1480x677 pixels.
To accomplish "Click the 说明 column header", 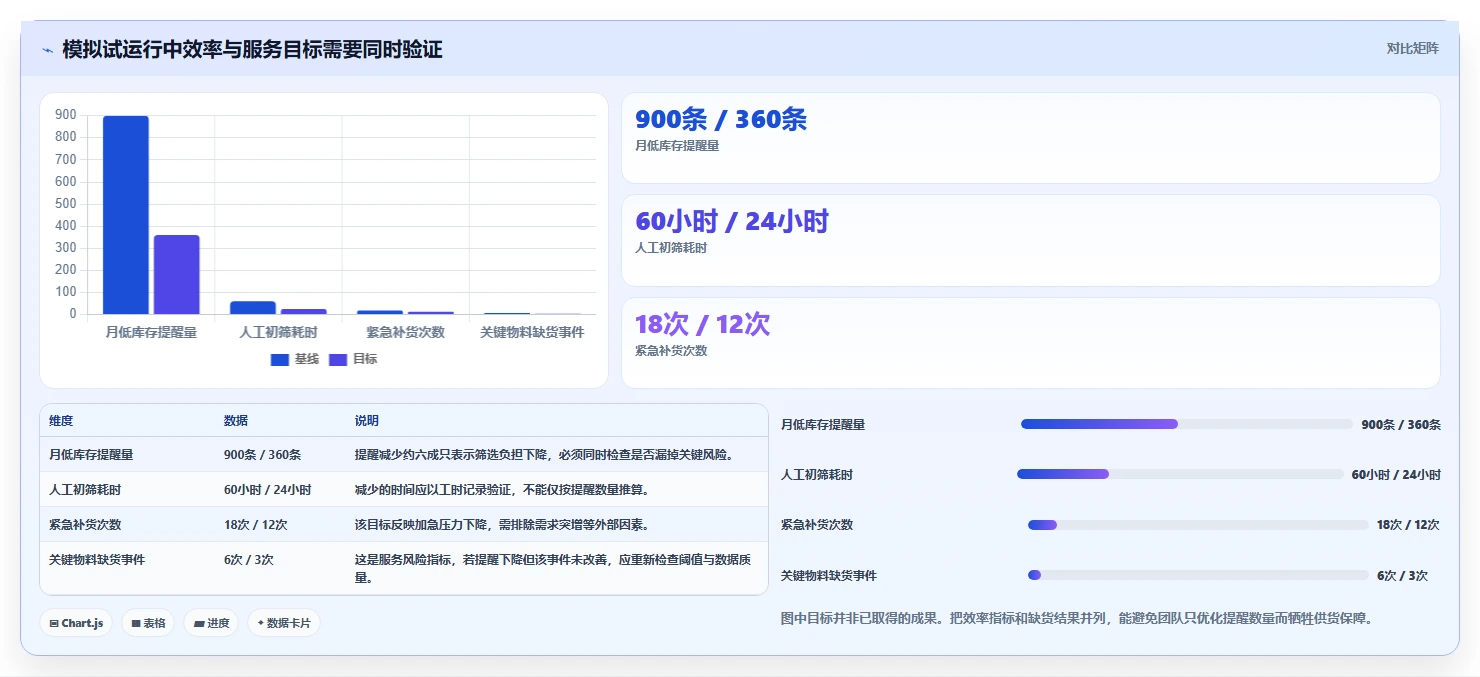I will (x=367, y=421).
